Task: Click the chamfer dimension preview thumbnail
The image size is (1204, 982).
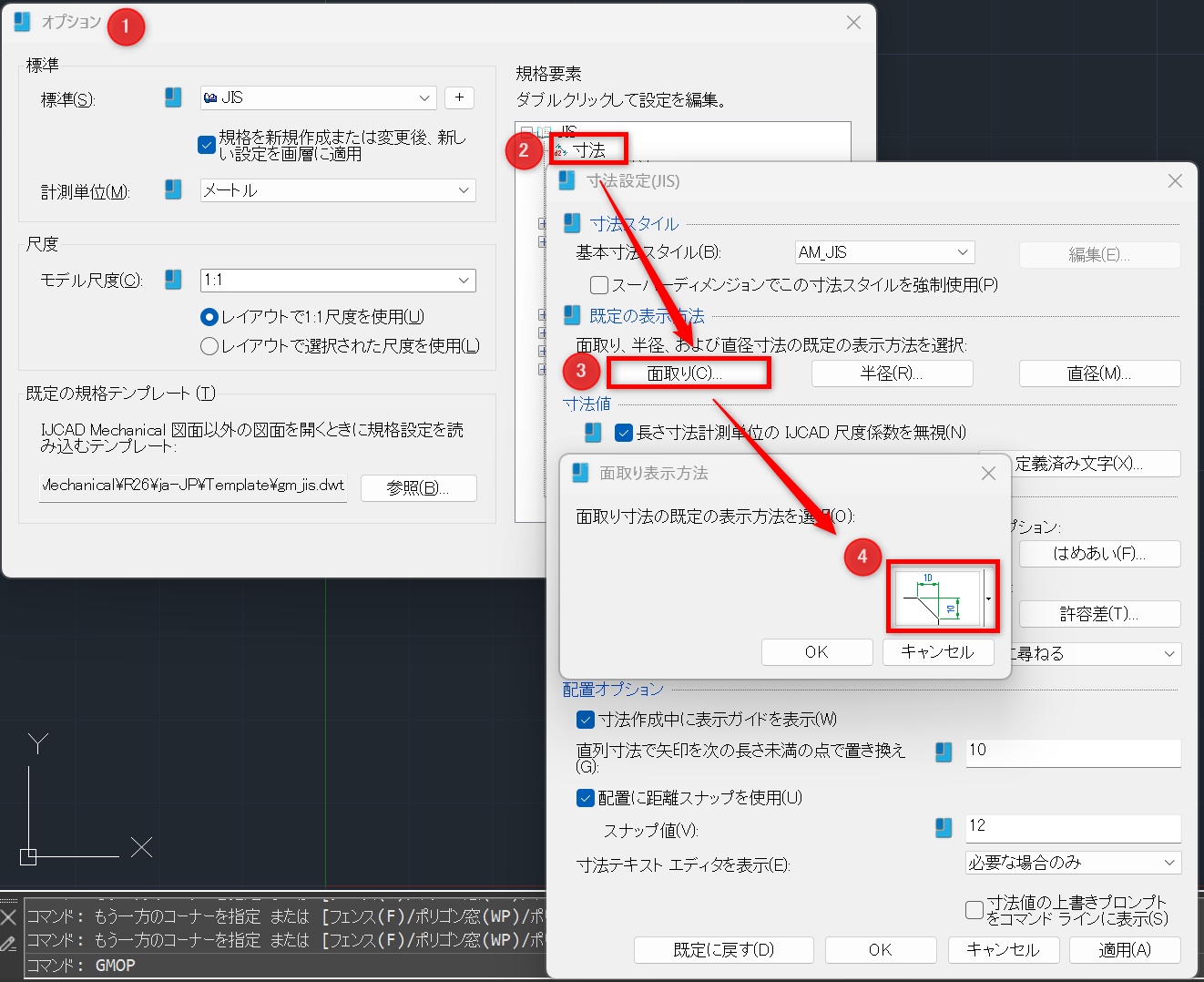Action: (938, 598)
